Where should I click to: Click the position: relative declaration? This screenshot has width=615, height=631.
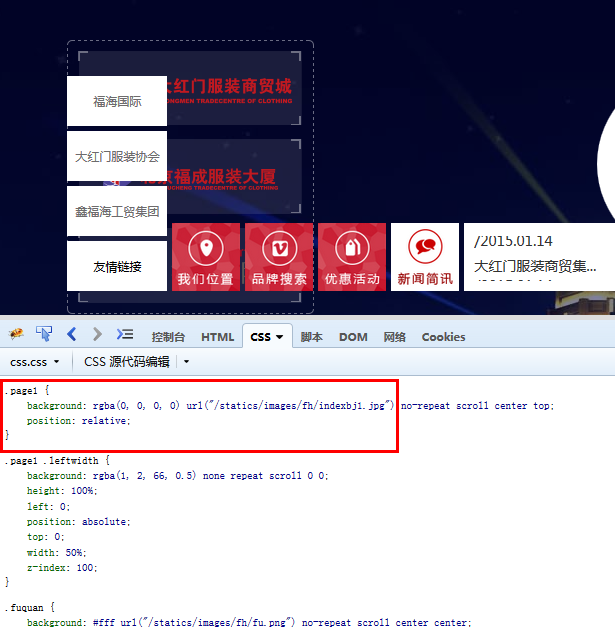pyautogui.click(x=79, y=421)
